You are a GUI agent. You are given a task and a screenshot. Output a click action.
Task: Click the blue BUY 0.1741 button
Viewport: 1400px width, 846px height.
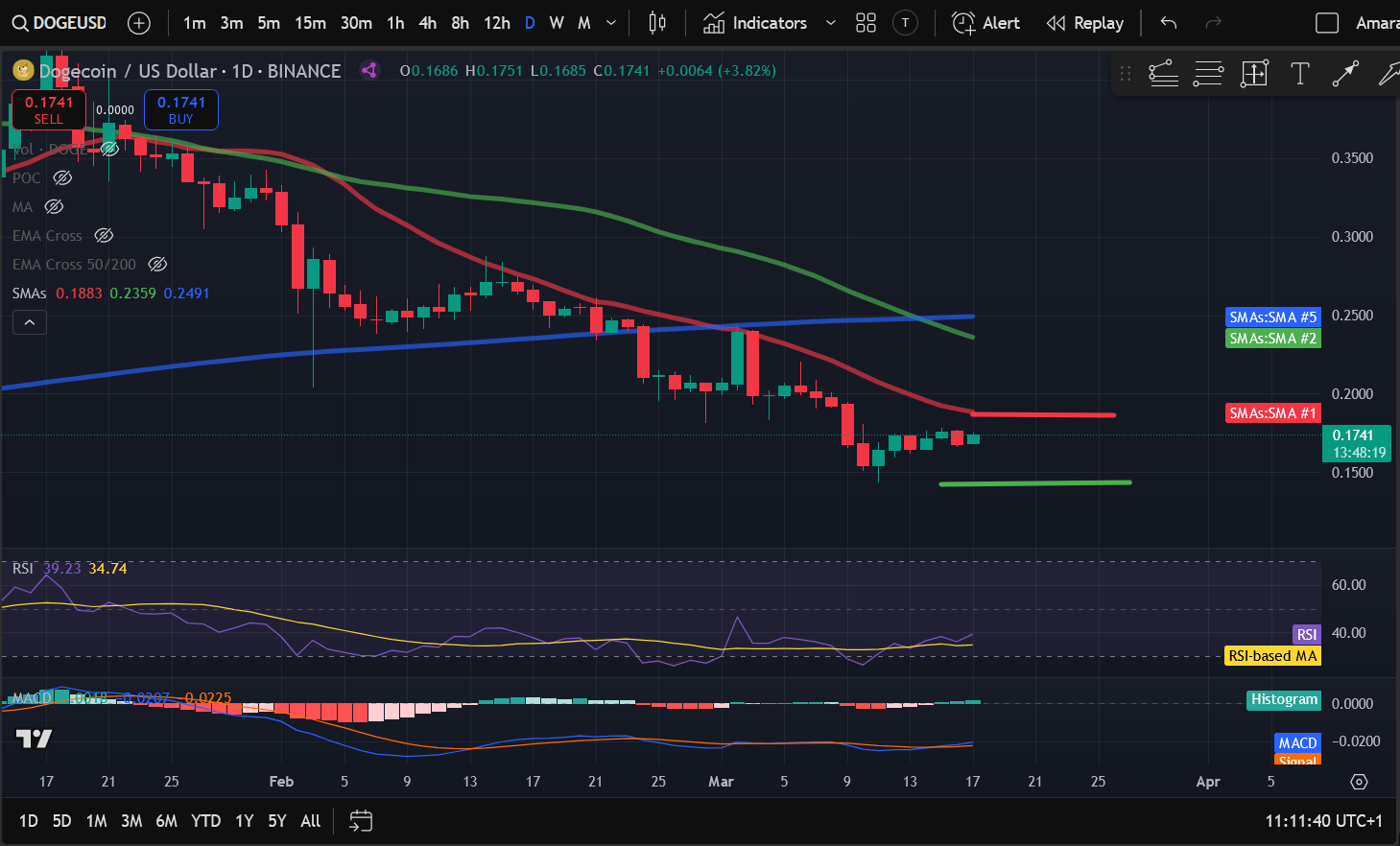coord(181,109)
